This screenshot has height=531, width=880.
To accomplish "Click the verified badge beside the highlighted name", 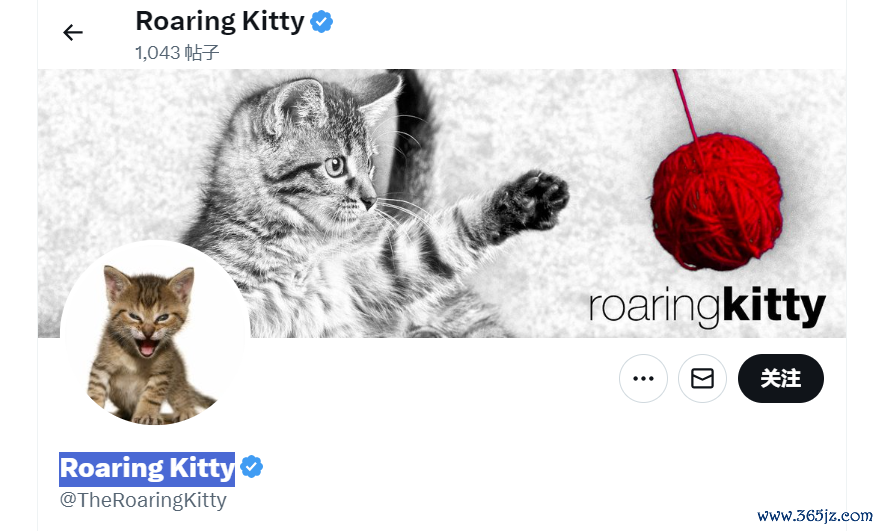I will coord(251,467).
